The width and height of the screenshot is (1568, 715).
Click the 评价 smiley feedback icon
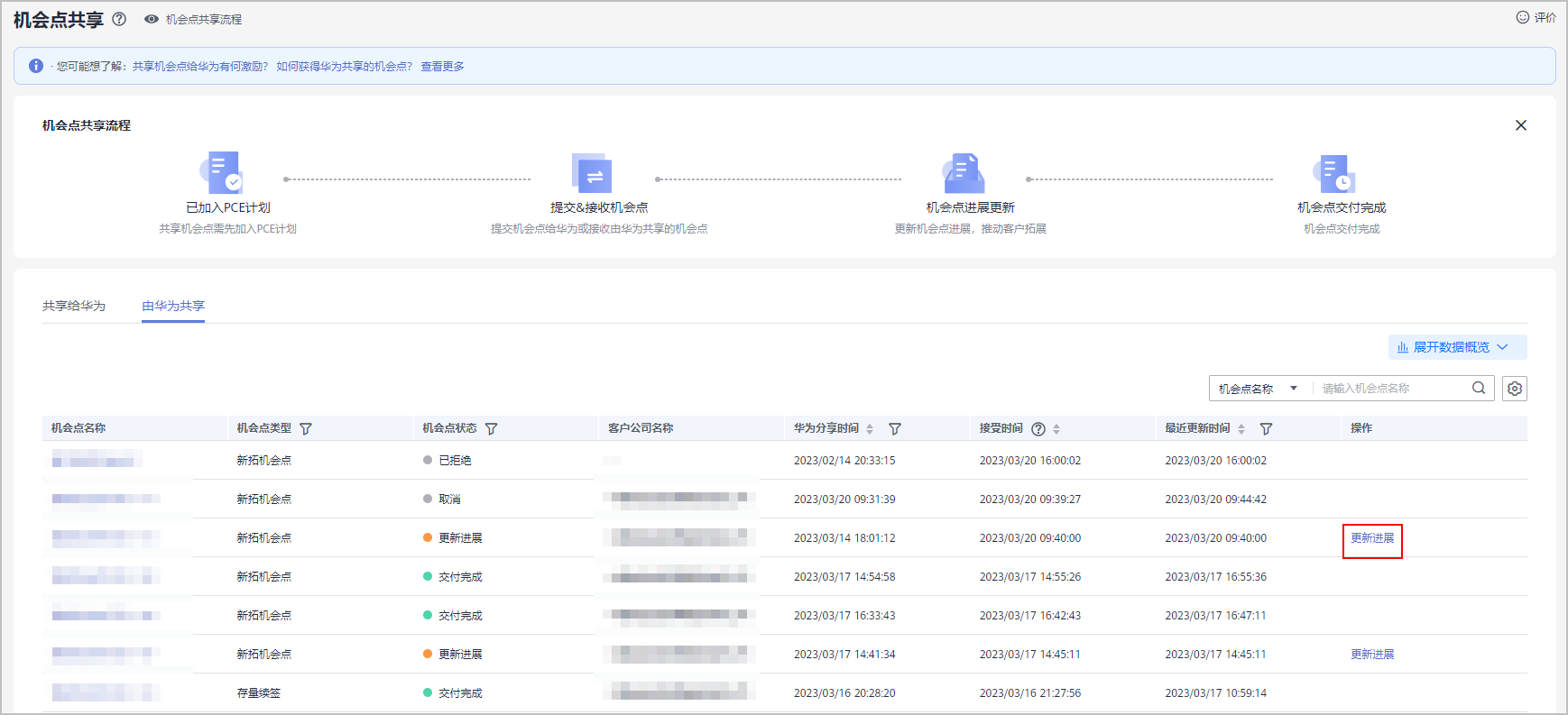point(1523,17)
